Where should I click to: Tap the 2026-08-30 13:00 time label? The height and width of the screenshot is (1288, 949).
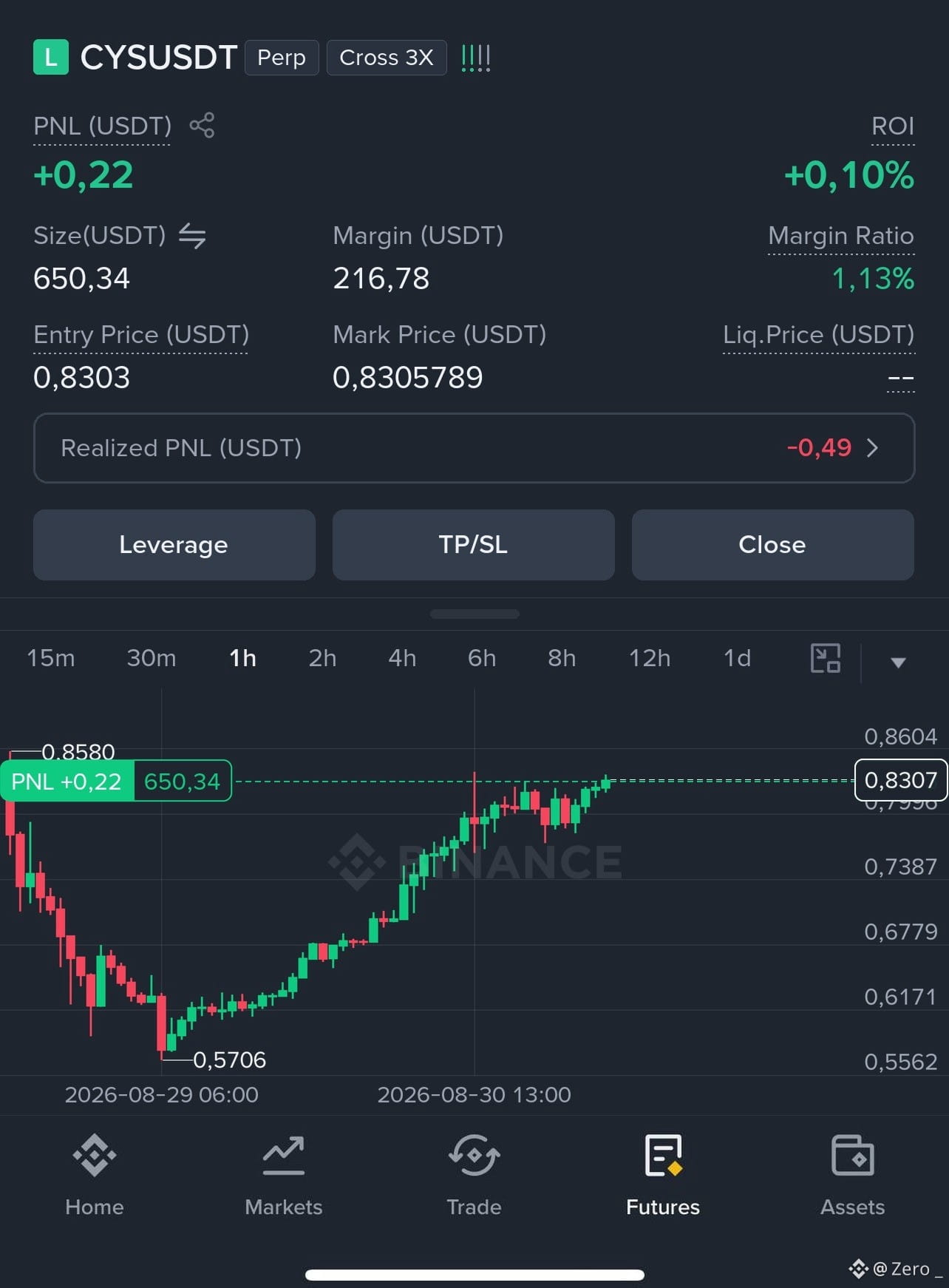[475, 1095]
